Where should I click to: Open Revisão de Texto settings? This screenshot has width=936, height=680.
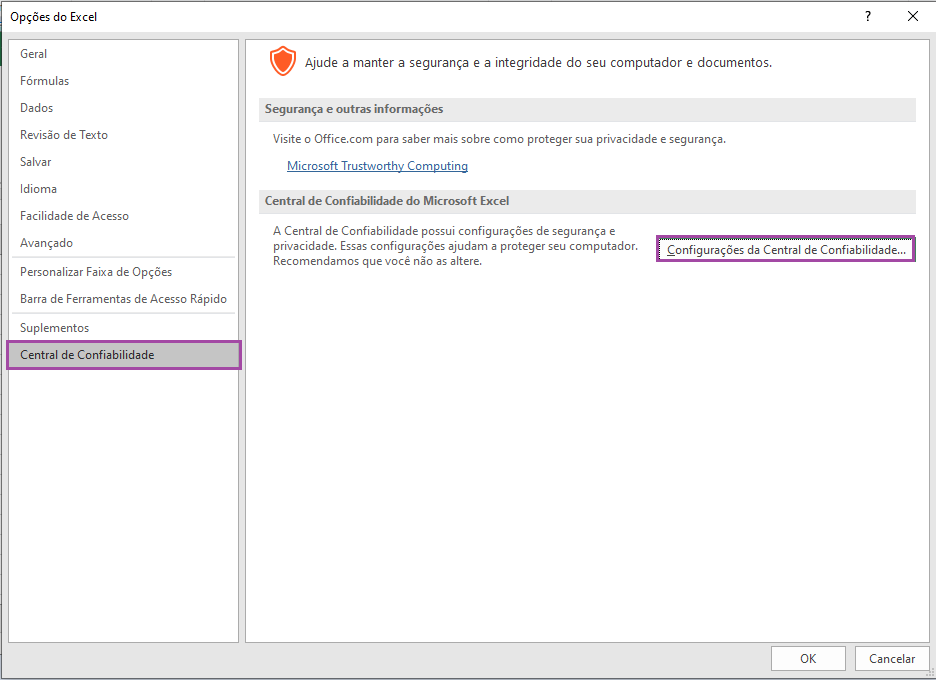[124, 135]
